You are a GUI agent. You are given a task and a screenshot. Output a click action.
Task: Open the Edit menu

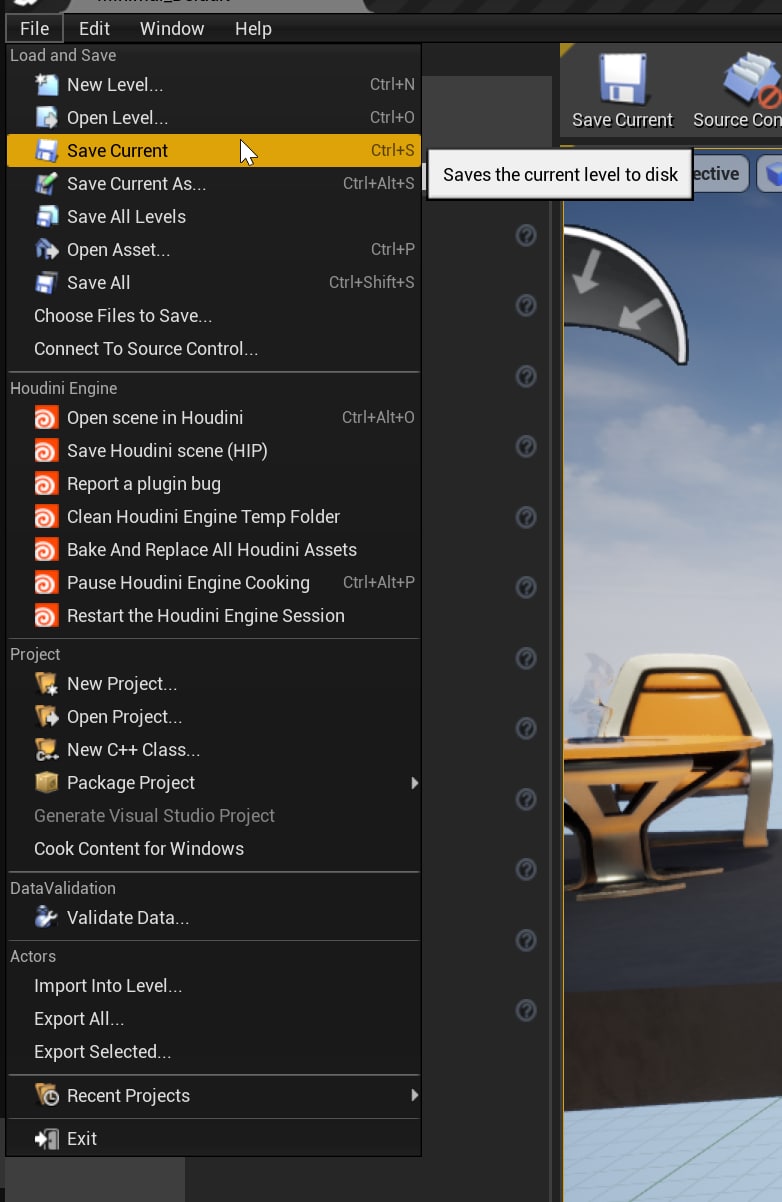pyautogui.click(x=94, y=29)
